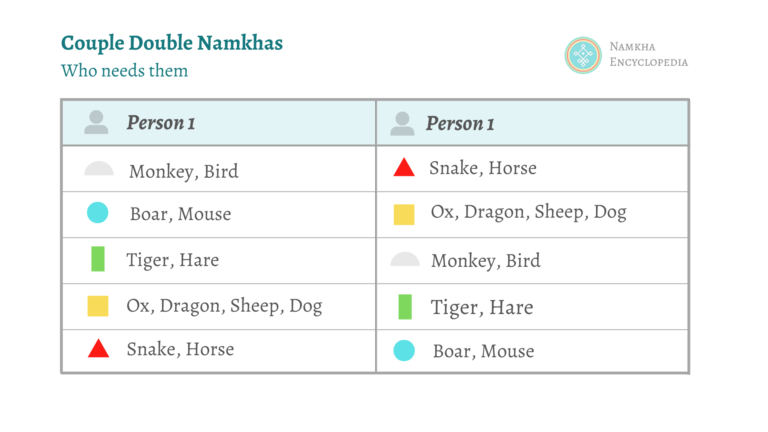Click the Who needs them subtitle
Image resolution: width=768 pixels, height=432 pixels.
click(x=124, y=71)
